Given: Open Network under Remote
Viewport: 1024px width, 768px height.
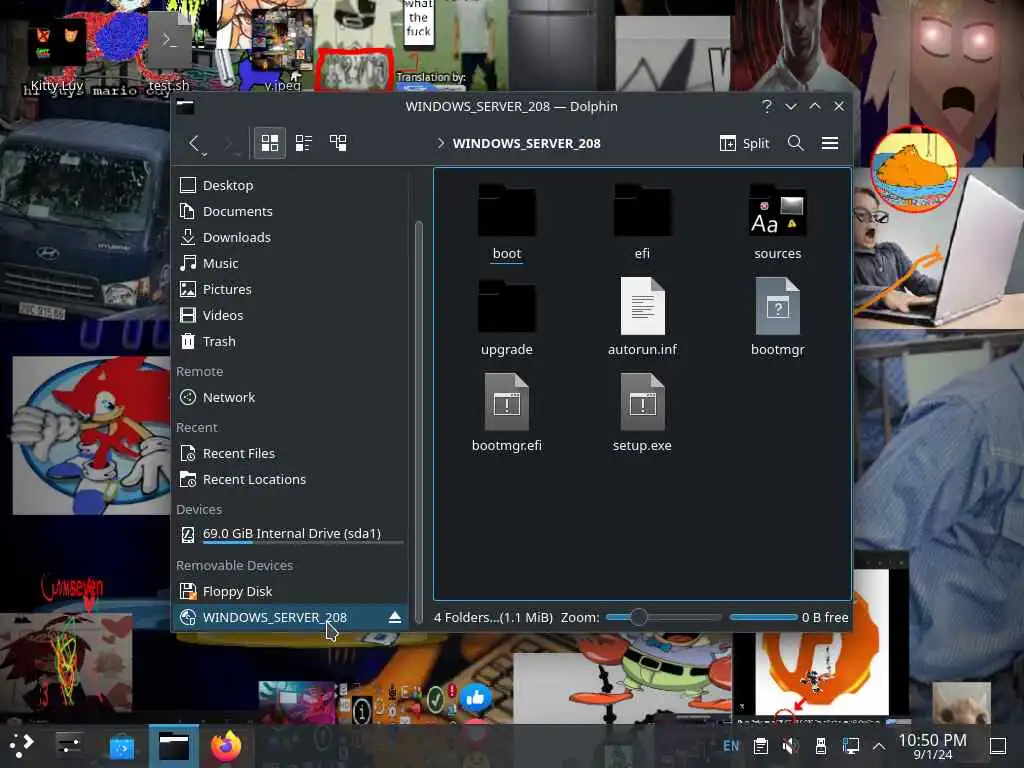Looking at the screenshot, I should point(291,398).
